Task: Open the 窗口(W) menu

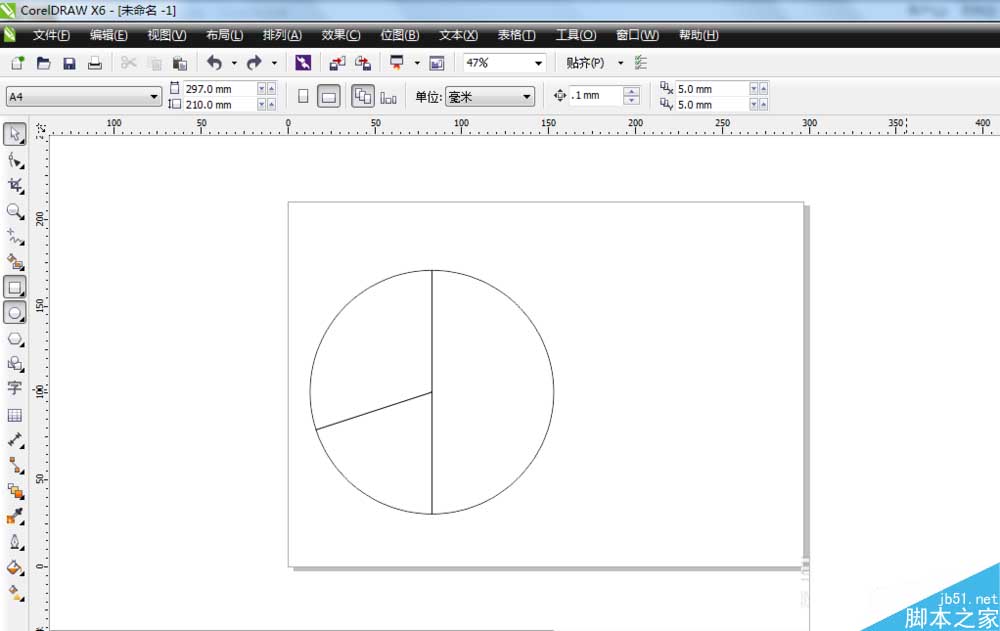Action: 637,35
